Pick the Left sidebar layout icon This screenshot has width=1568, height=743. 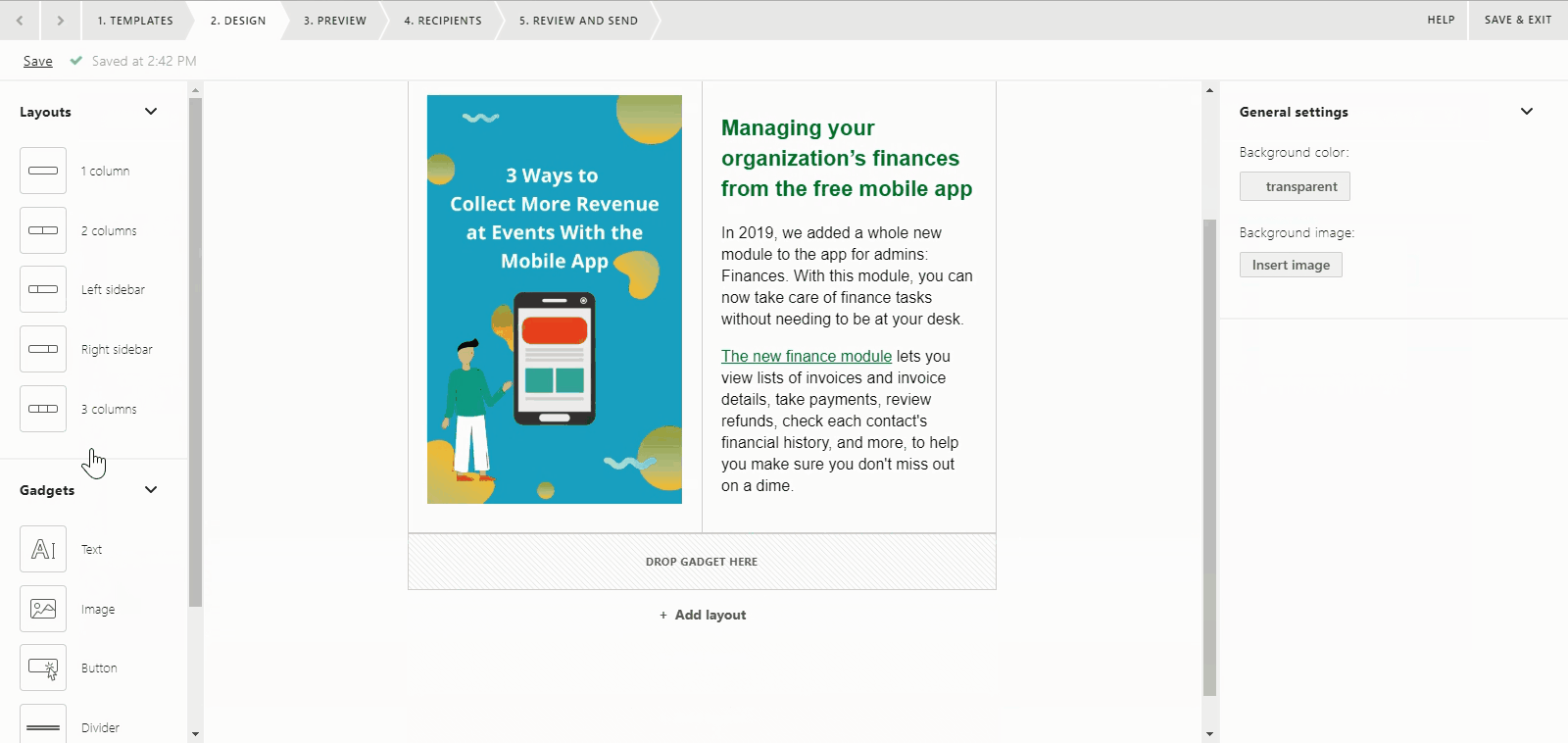click(x=43, y=289)
